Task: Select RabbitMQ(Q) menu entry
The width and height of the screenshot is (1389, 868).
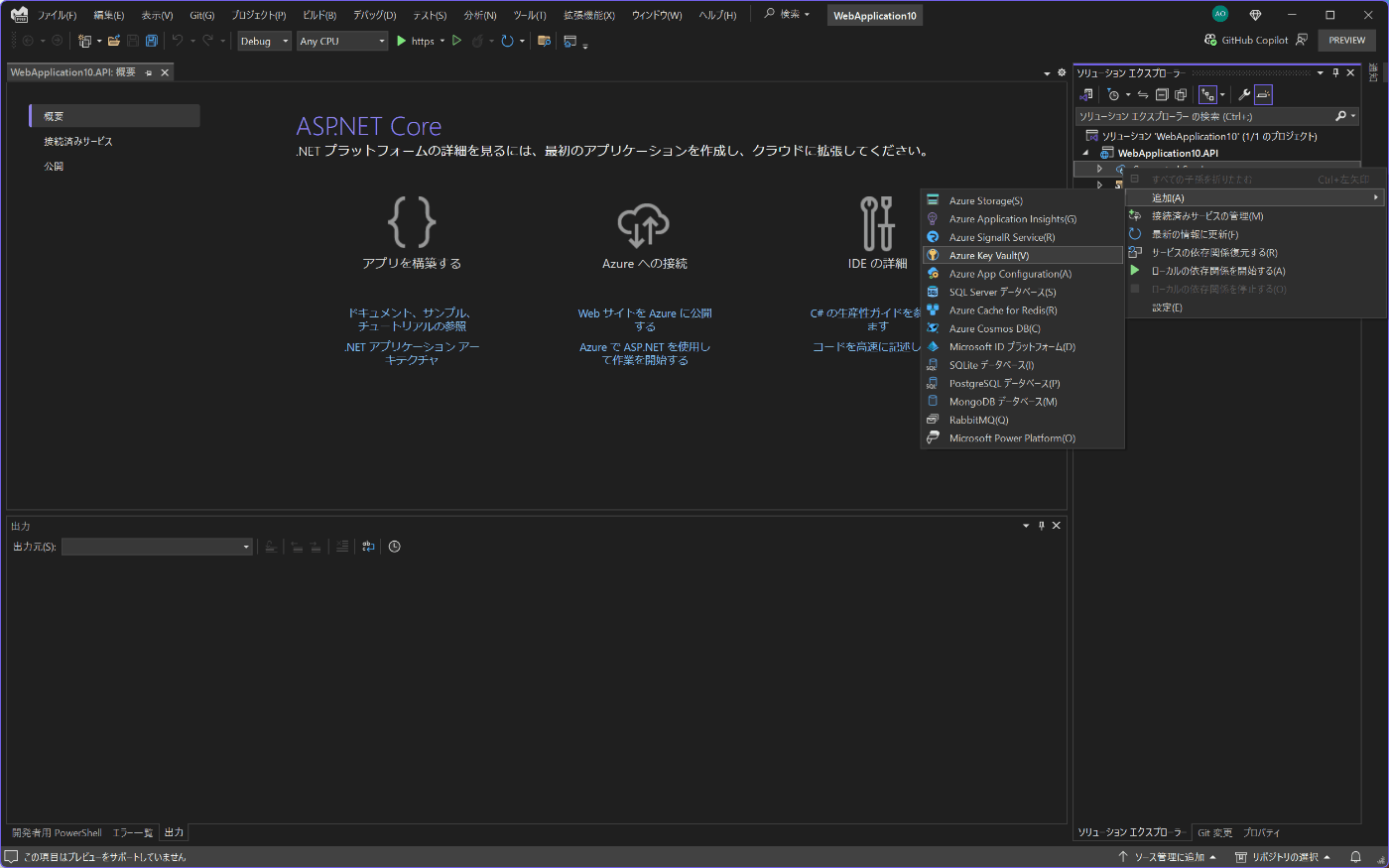Action: (x=1022, y=420)
